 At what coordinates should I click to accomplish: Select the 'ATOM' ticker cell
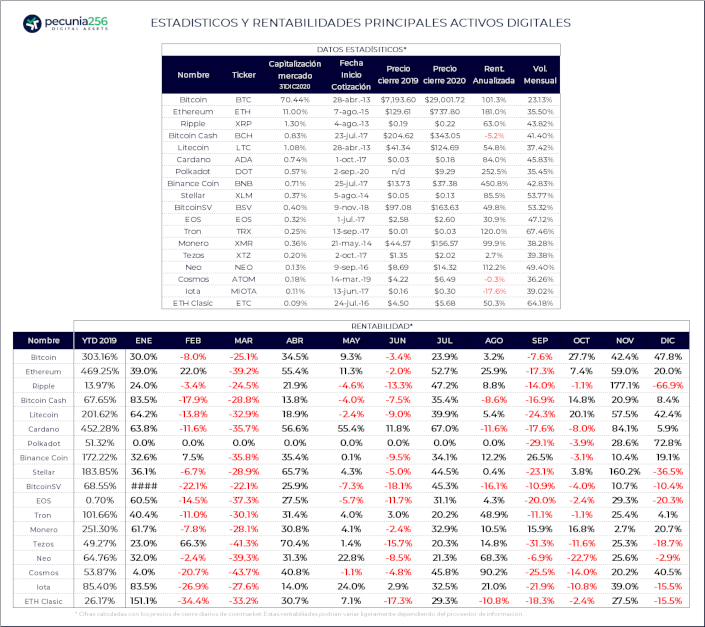coord(243,279)
